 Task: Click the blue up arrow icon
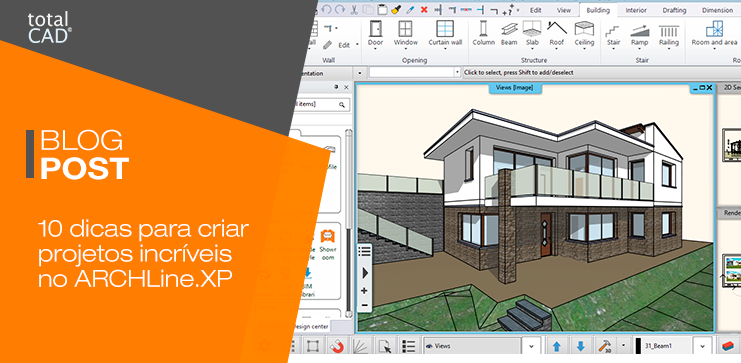(x=557, y=346)
